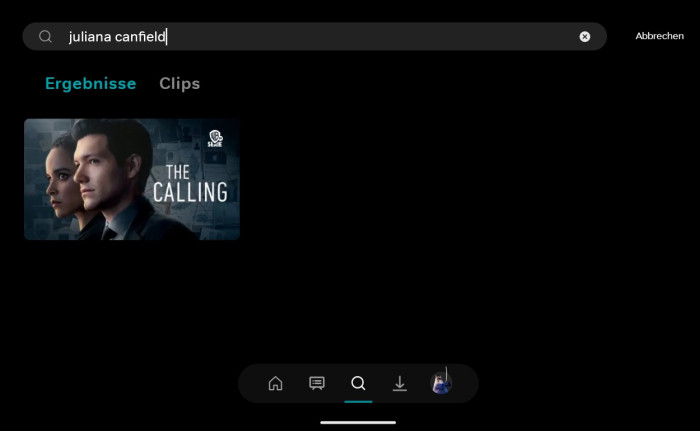Tap the white home indicator bar
Screen dimensions: 700x431
pos(358,421)
